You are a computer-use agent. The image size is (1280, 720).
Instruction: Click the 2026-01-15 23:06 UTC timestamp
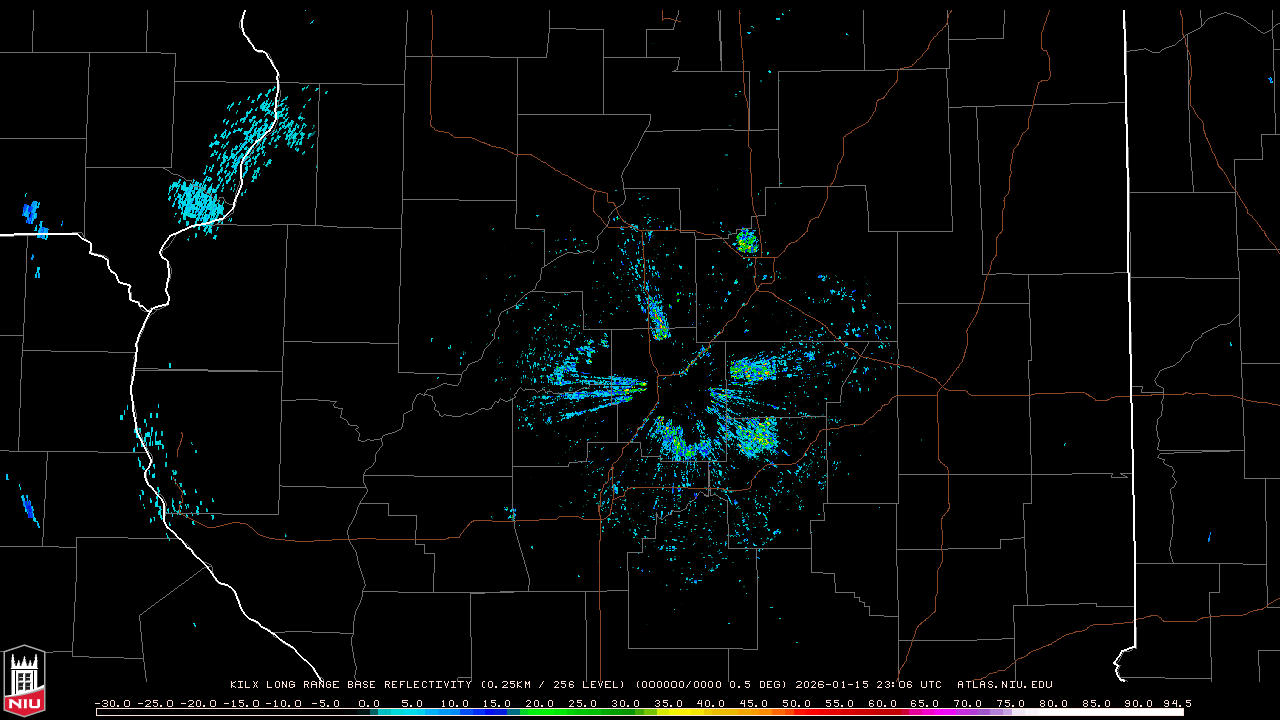[x=868, y=685]
